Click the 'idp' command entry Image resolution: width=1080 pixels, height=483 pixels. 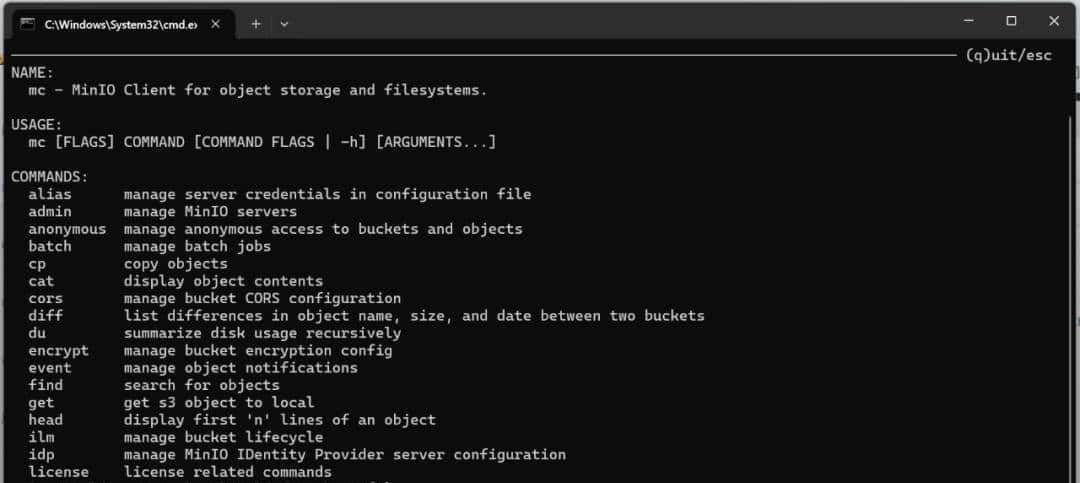[41, 454]
